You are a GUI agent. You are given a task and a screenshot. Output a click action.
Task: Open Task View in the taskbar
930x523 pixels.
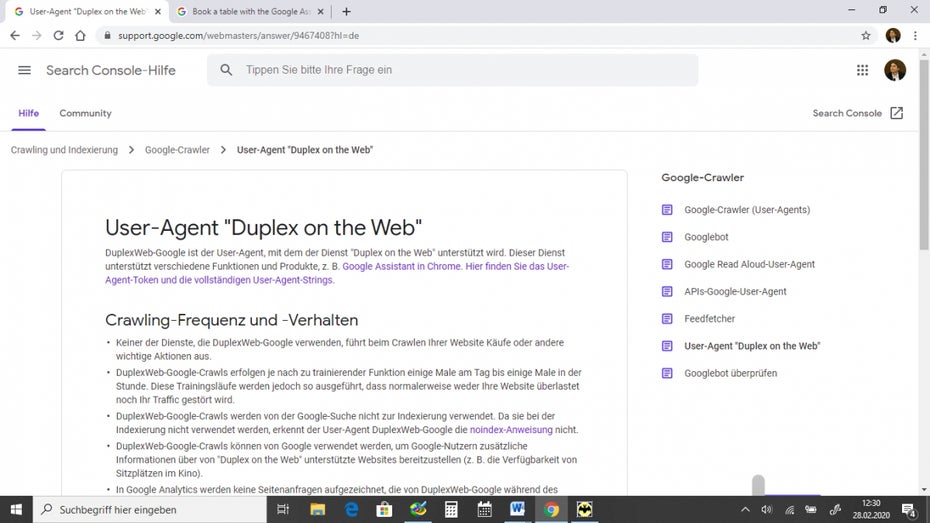pyautogui.click(x=283, y=509)
